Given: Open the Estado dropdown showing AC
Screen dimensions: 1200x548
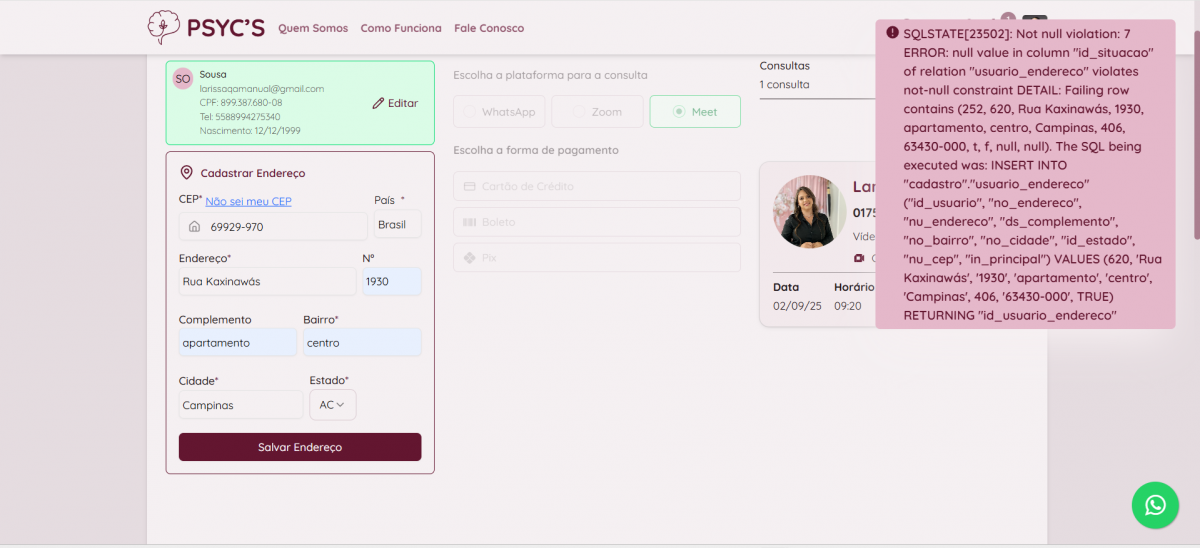Looking at the screenshot, I should tap(332, 405).
